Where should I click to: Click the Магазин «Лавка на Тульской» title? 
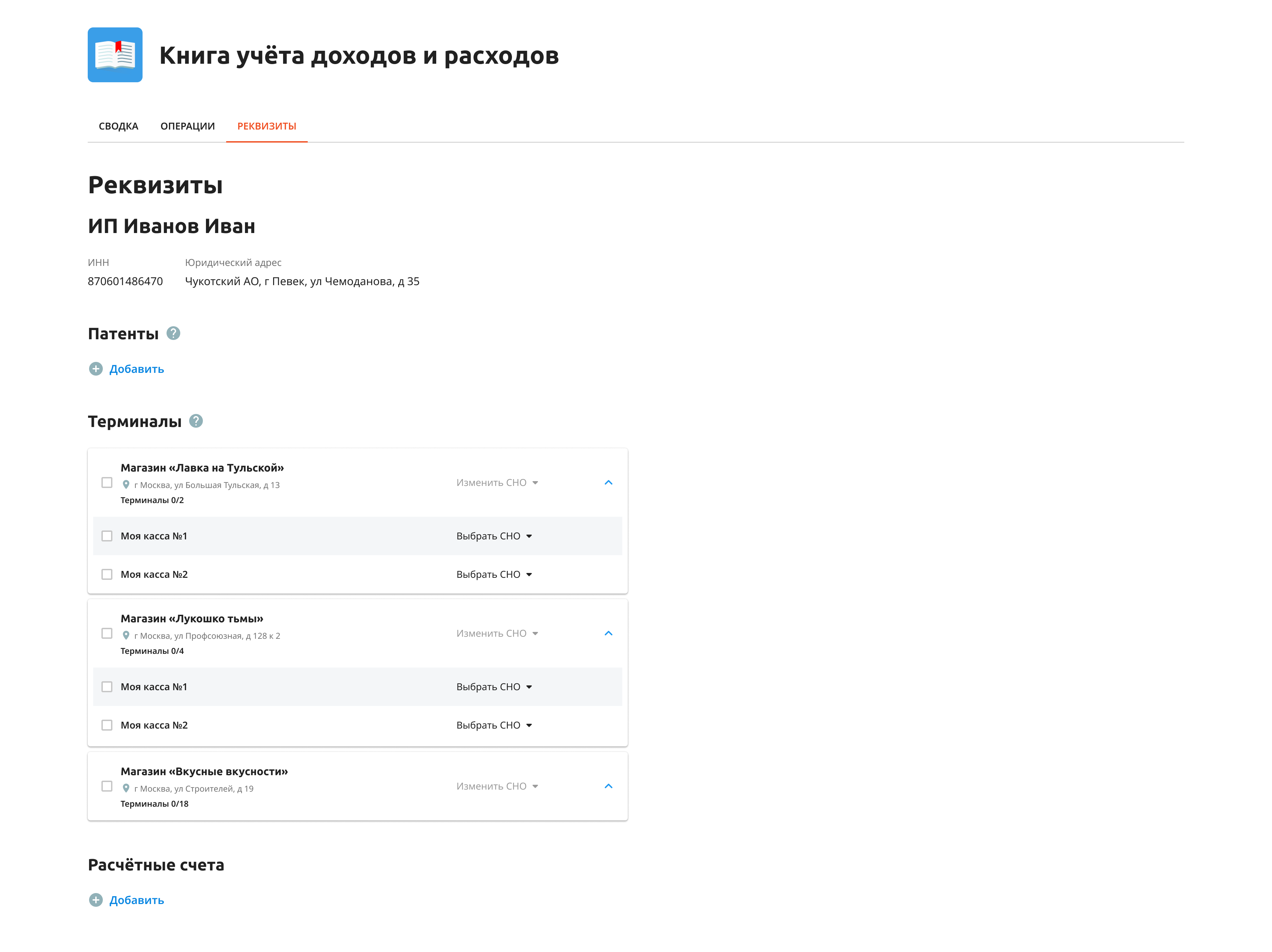(x=203, y=468)
